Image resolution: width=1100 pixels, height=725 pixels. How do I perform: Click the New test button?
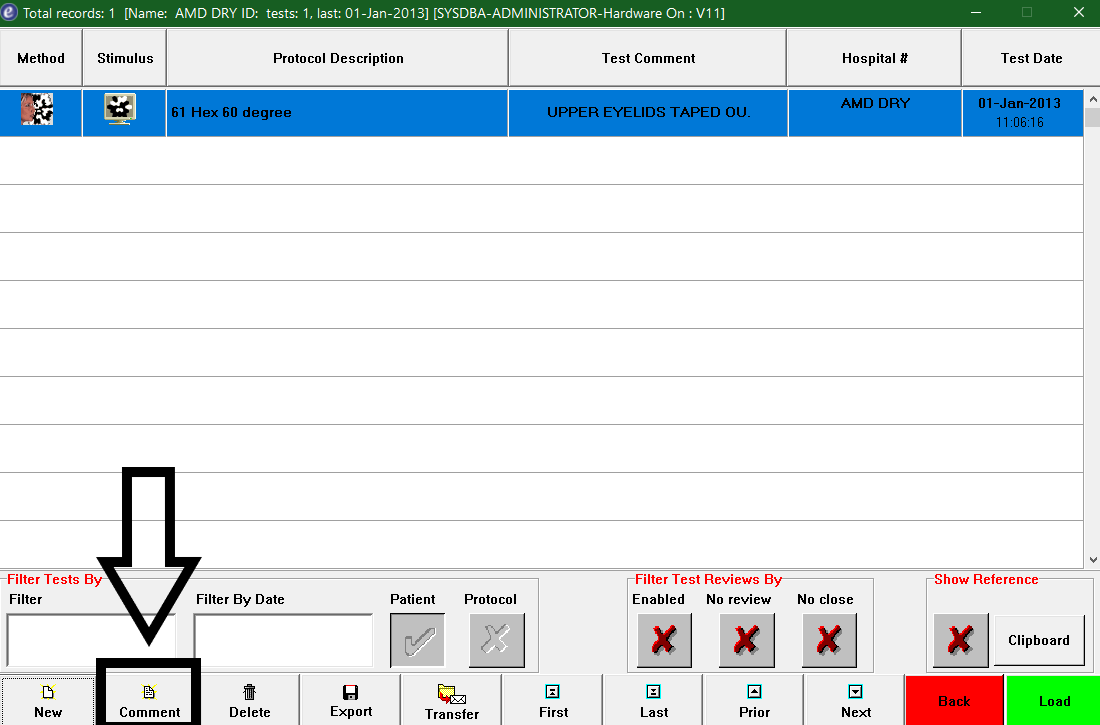pos(48,700)
